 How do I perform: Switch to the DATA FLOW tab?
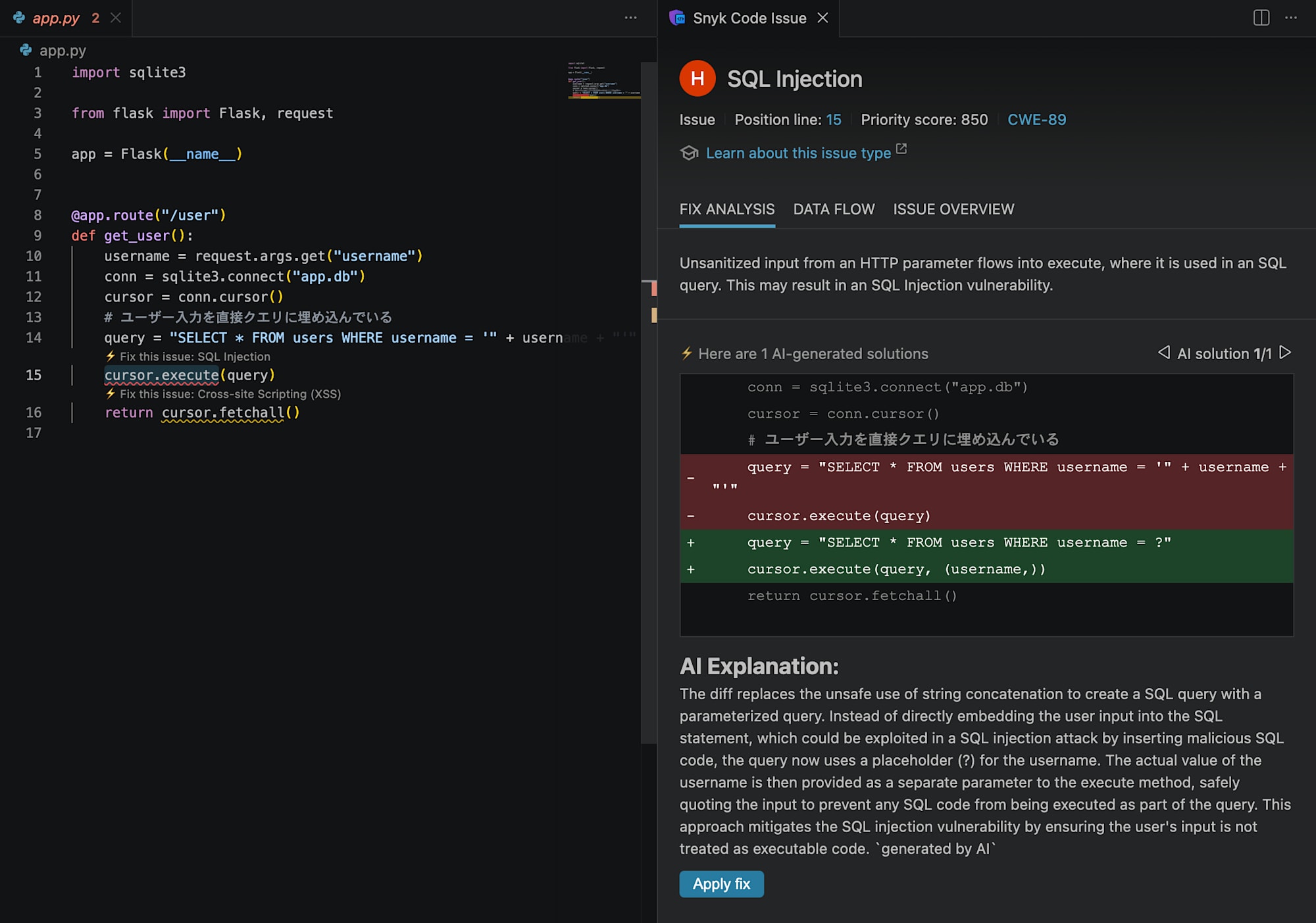(x=834, y=209)
